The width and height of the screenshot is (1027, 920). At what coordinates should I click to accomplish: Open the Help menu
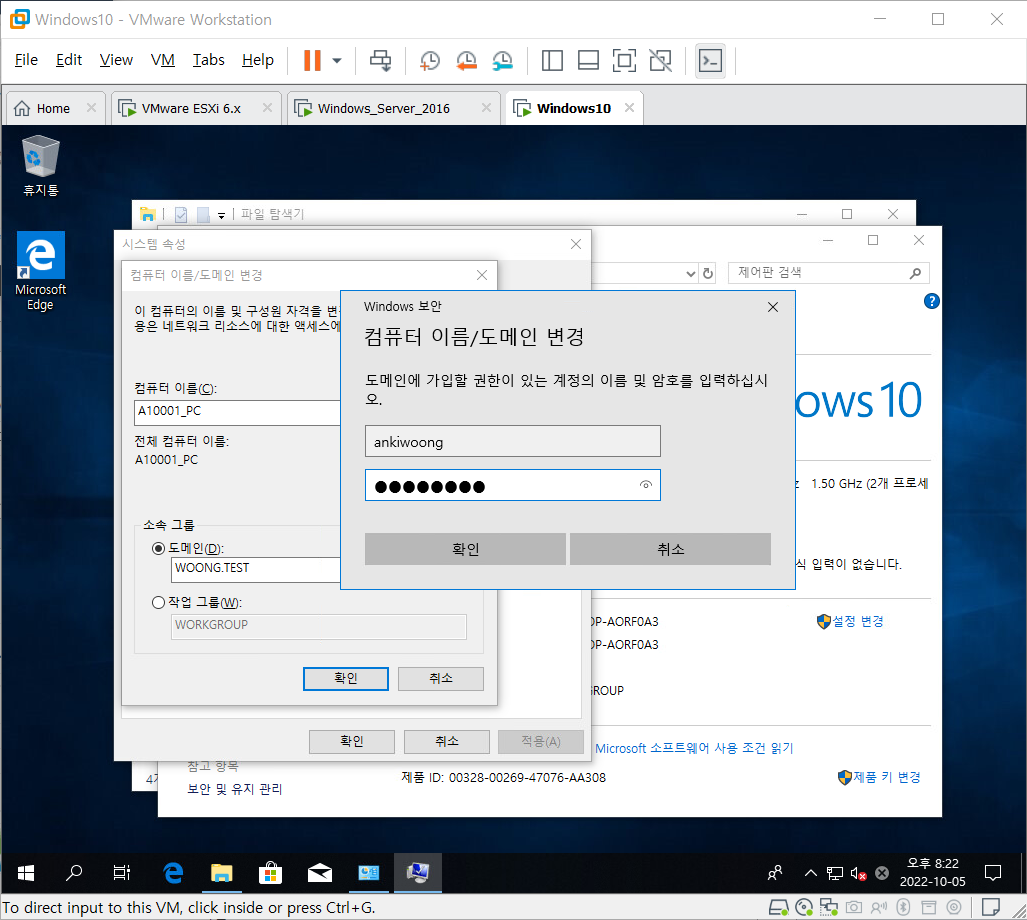(257, 60)
